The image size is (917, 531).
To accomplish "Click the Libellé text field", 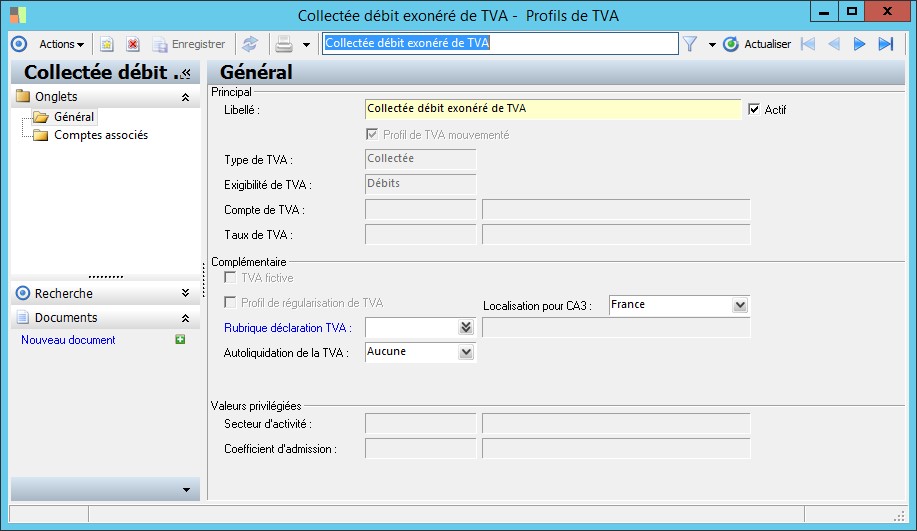I will click(553, 109).
